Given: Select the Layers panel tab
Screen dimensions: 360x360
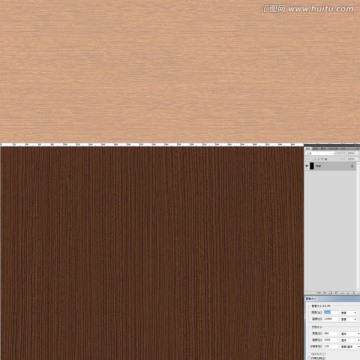Looking at the screenshot, I should click(309, 149).
